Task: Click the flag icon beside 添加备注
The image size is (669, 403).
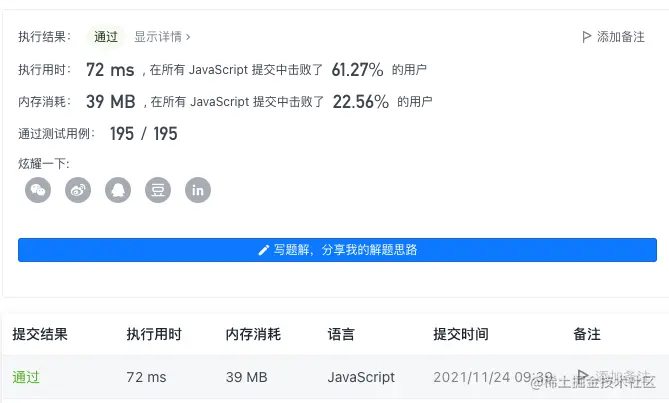Action: point(587,37)
